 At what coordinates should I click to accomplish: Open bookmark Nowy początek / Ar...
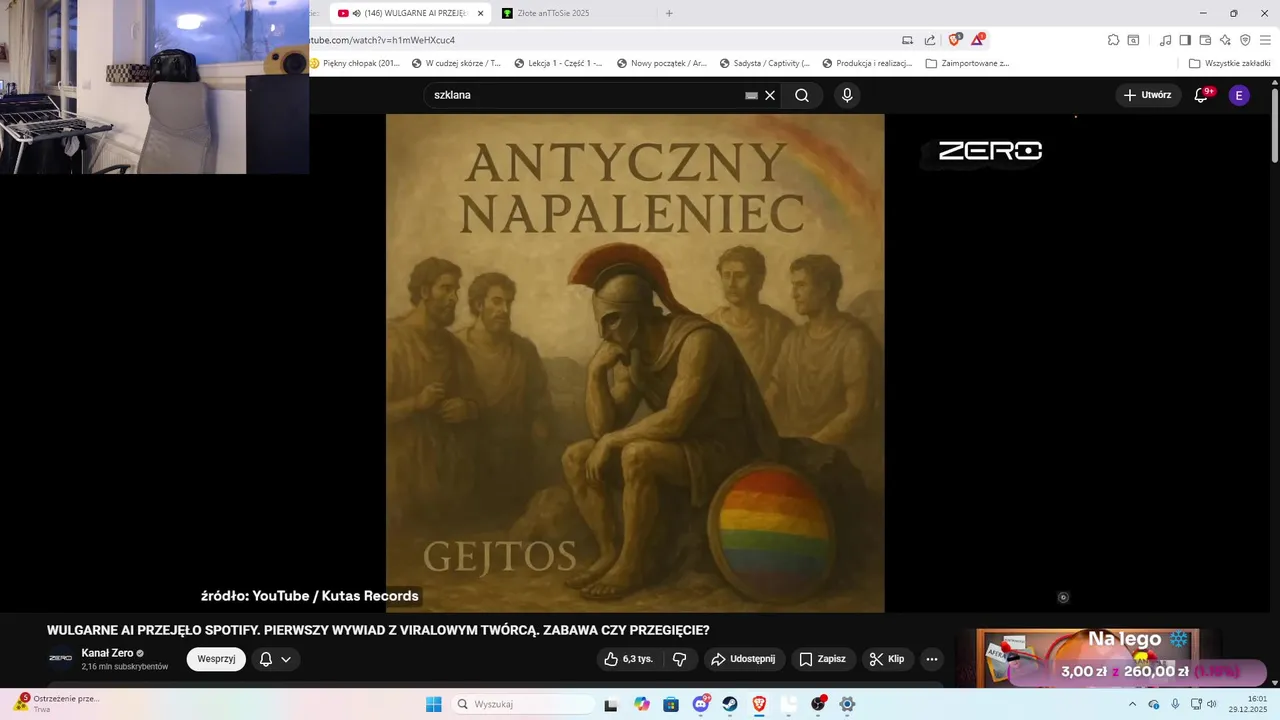[x=662, y=63]
